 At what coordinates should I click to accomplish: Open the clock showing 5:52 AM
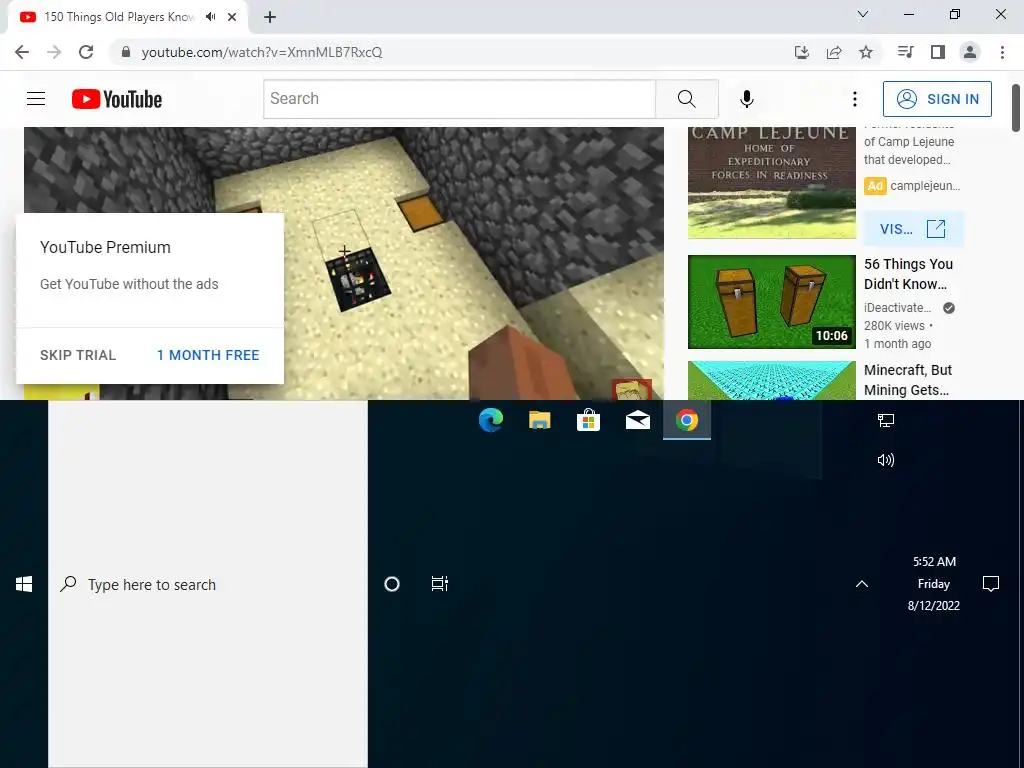(934, 583)
